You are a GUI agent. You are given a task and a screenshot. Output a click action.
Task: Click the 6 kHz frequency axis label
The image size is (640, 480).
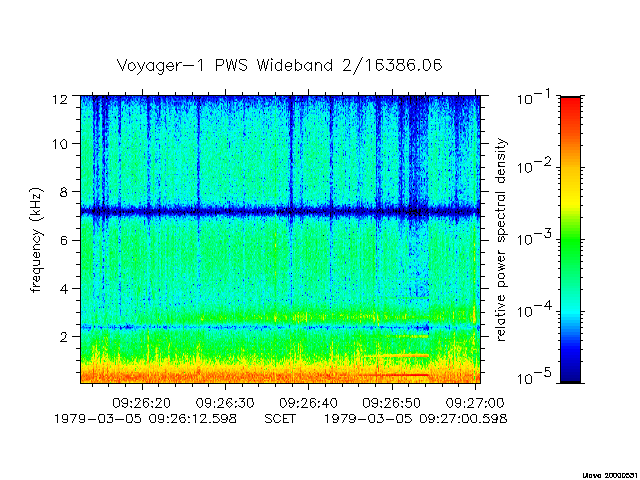click(64, 240)
